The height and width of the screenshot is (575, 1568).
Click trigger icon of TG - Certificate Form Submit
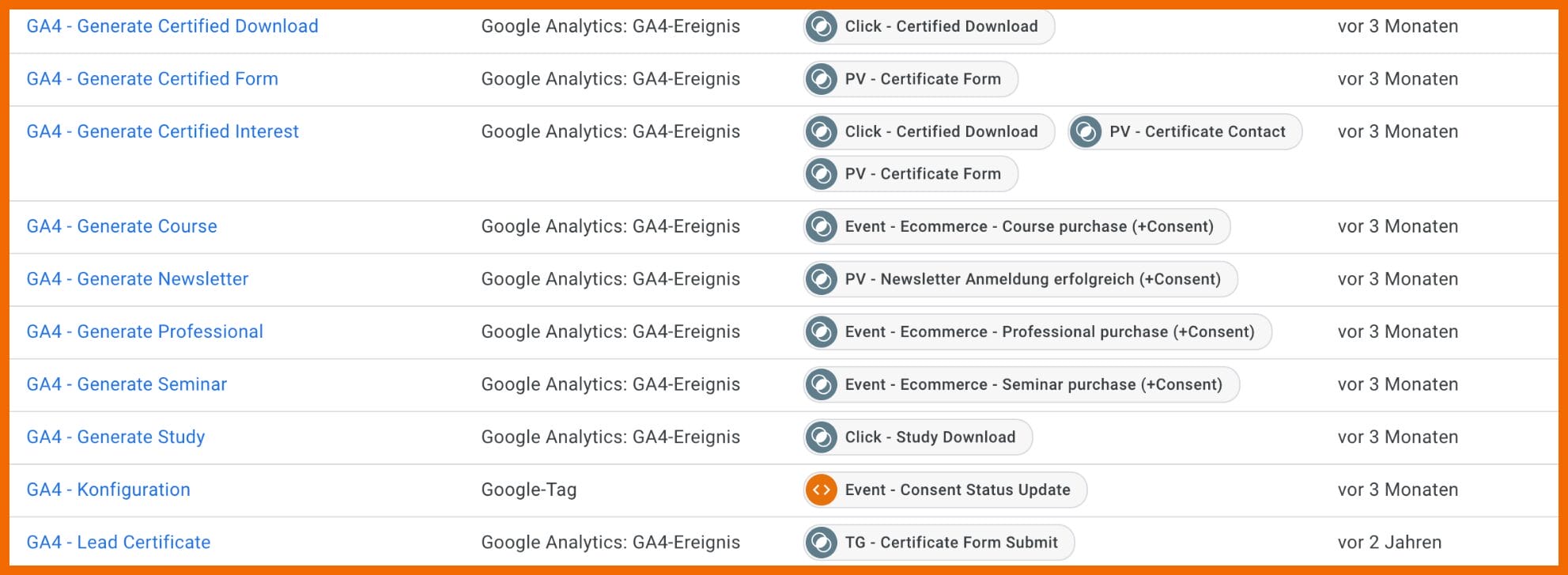coord(822,543)
